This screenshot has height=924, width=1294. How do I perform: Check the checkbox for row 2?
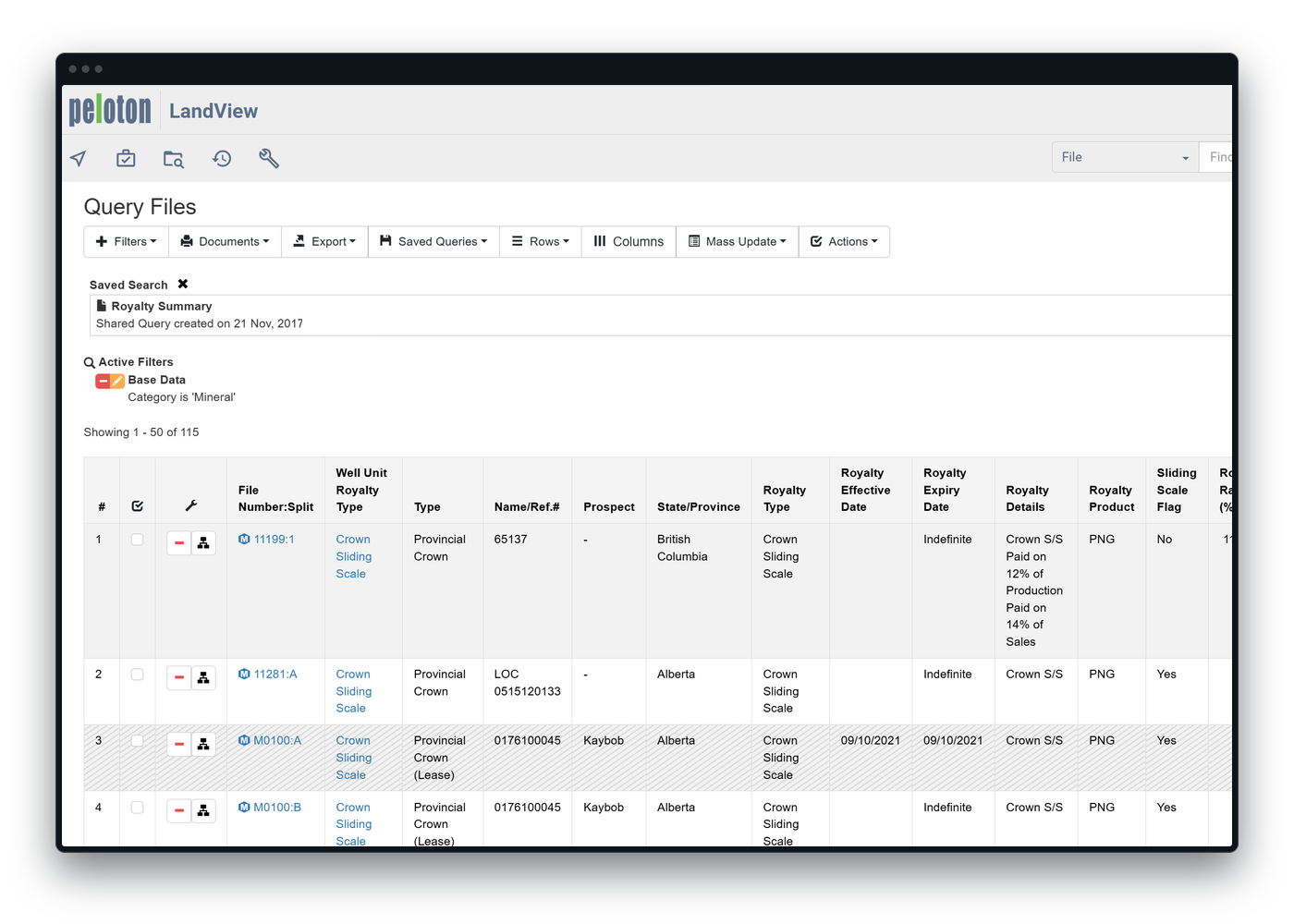pyautogui.click(x=138, y=675)
